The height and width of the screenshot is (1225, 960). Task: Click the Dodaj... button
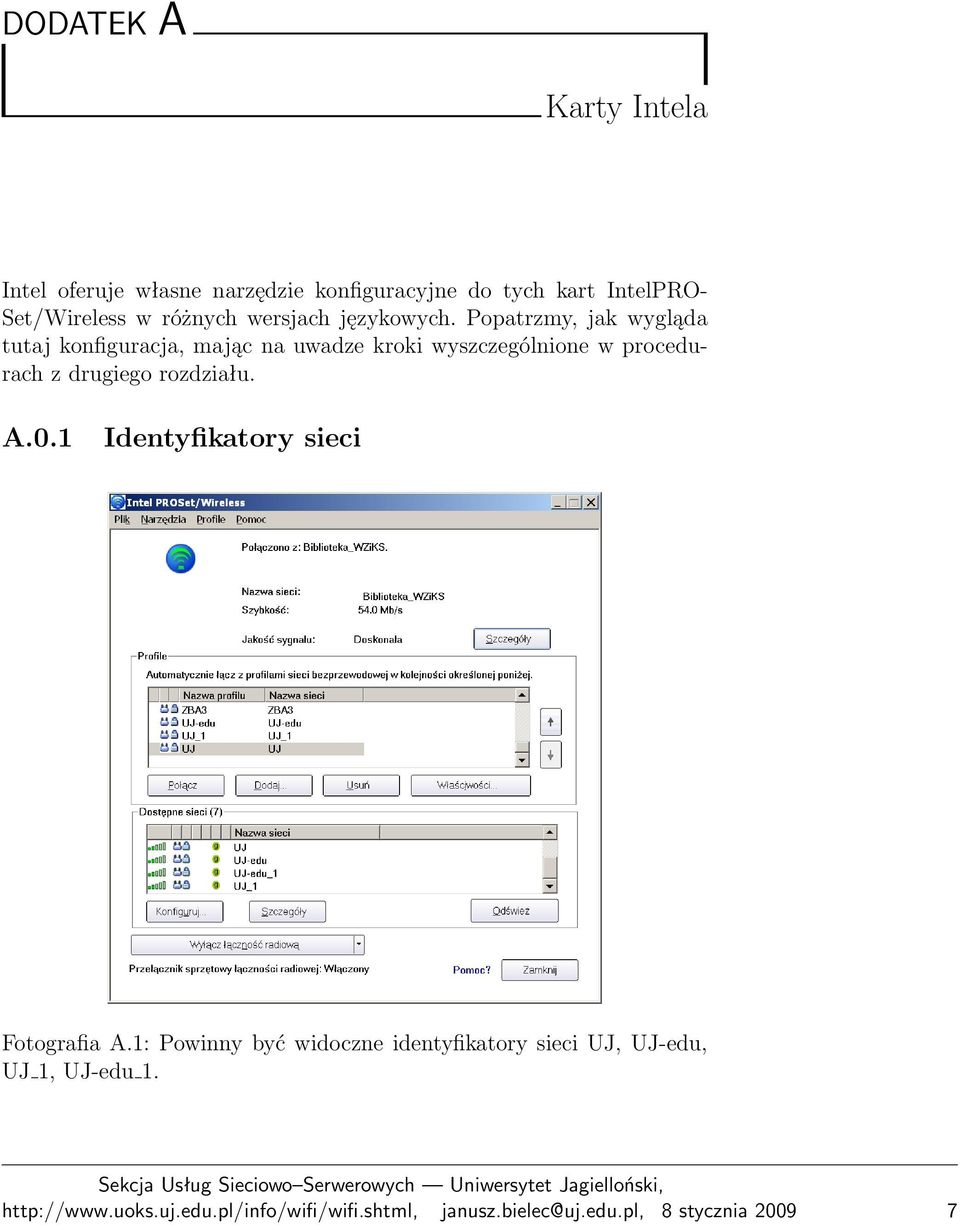[274, 786]
